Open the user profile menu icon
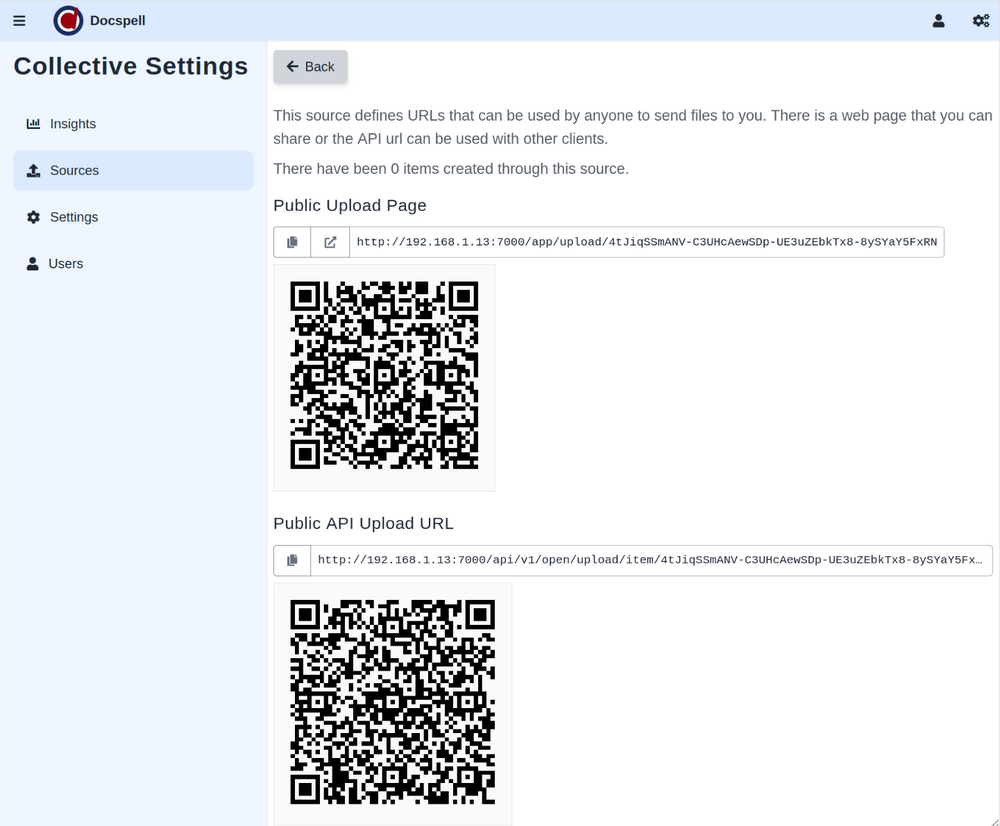Screen dimensions: 1000x826 938,20
